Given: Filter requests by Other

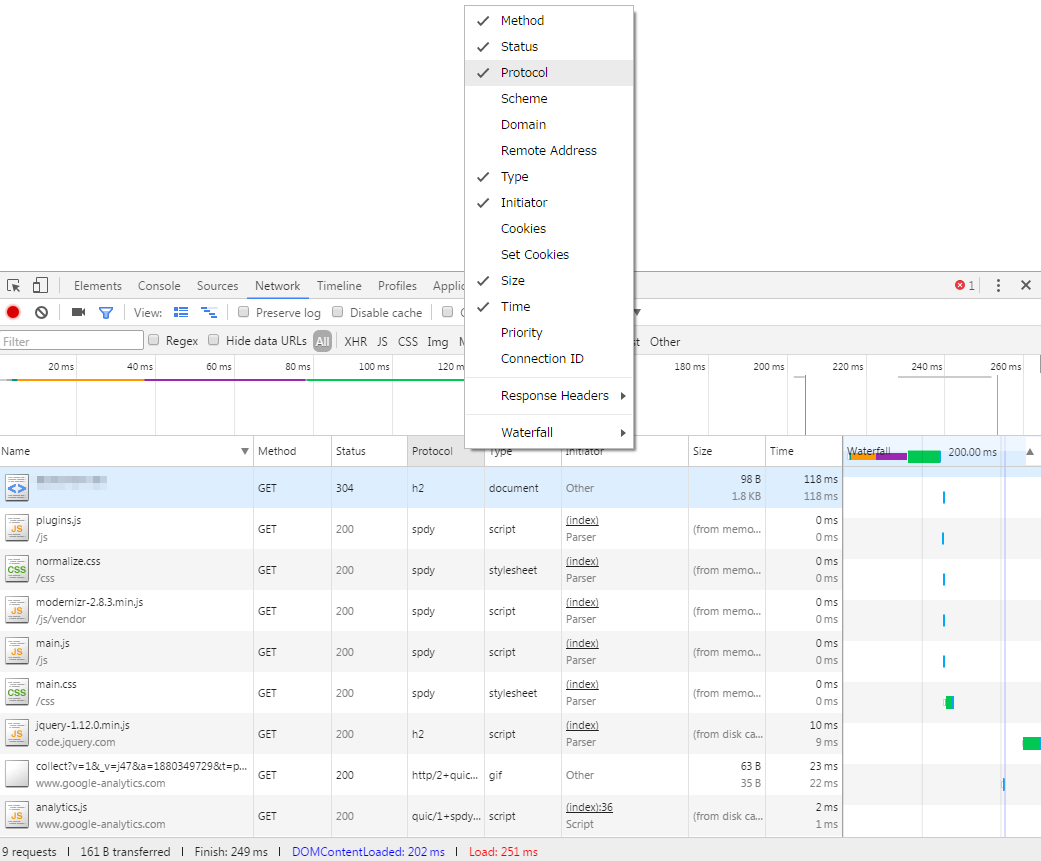Looking at the screenshot, I should point(665,341).
